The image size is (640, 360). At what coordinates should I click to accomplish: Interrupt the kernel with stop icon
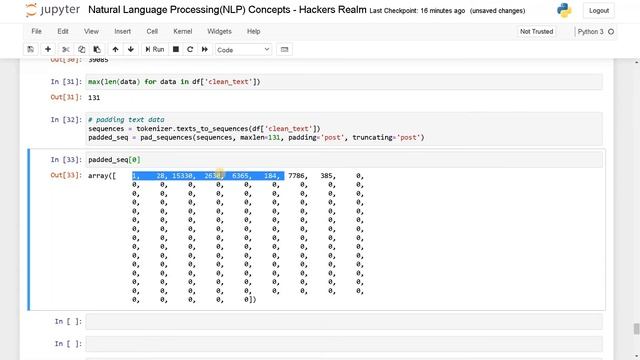pyautogui.click(x=176, y=49)
